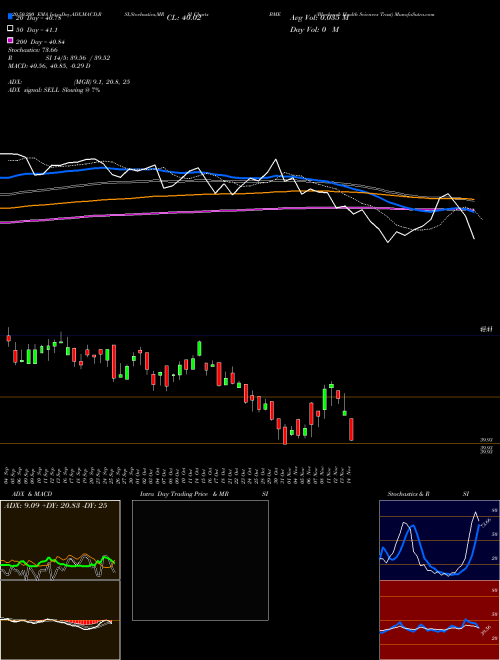500x660 pixels.
Task: Click the 'Stochastics: 73.66' reading
Action: click(x=33, y=50)
